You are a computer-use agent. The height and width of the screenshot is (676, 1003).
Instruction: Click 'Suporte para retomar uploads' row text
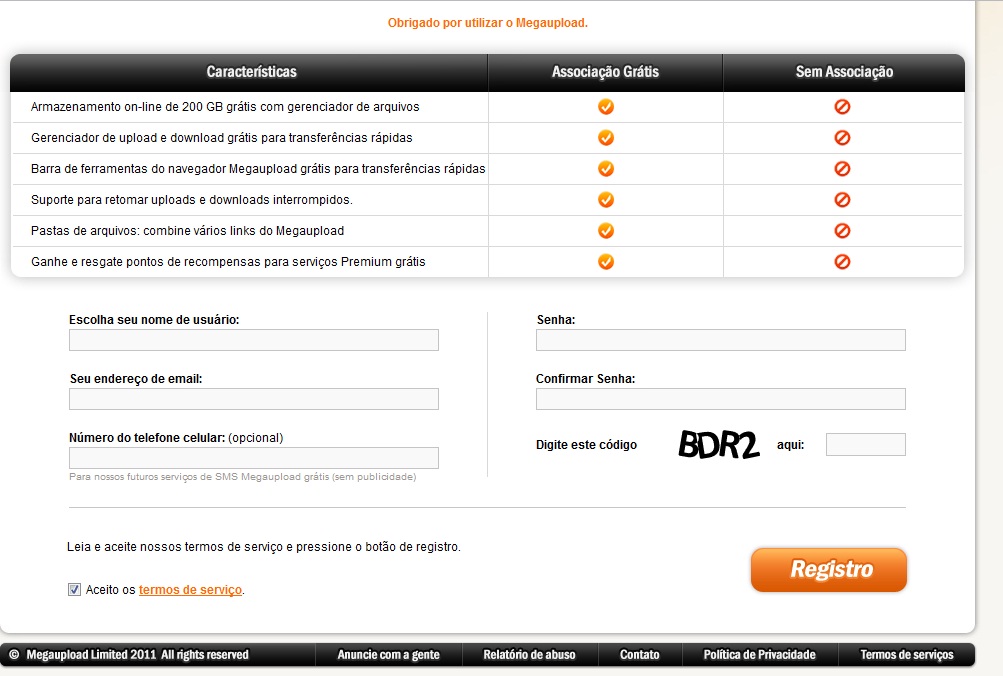coord(192,200)
